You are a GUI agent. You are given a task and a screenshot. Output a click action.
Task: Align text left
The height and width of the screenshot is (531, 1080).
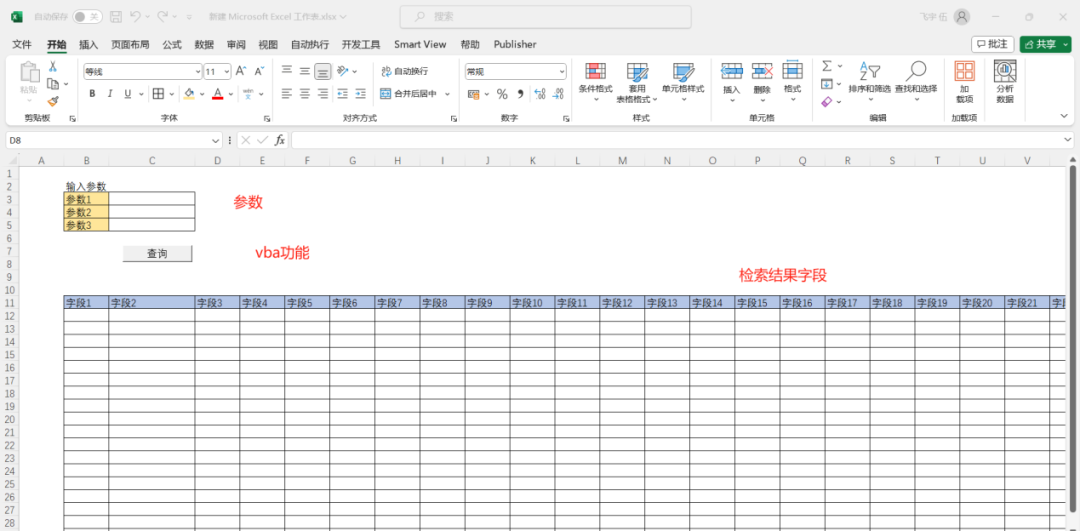287,94
